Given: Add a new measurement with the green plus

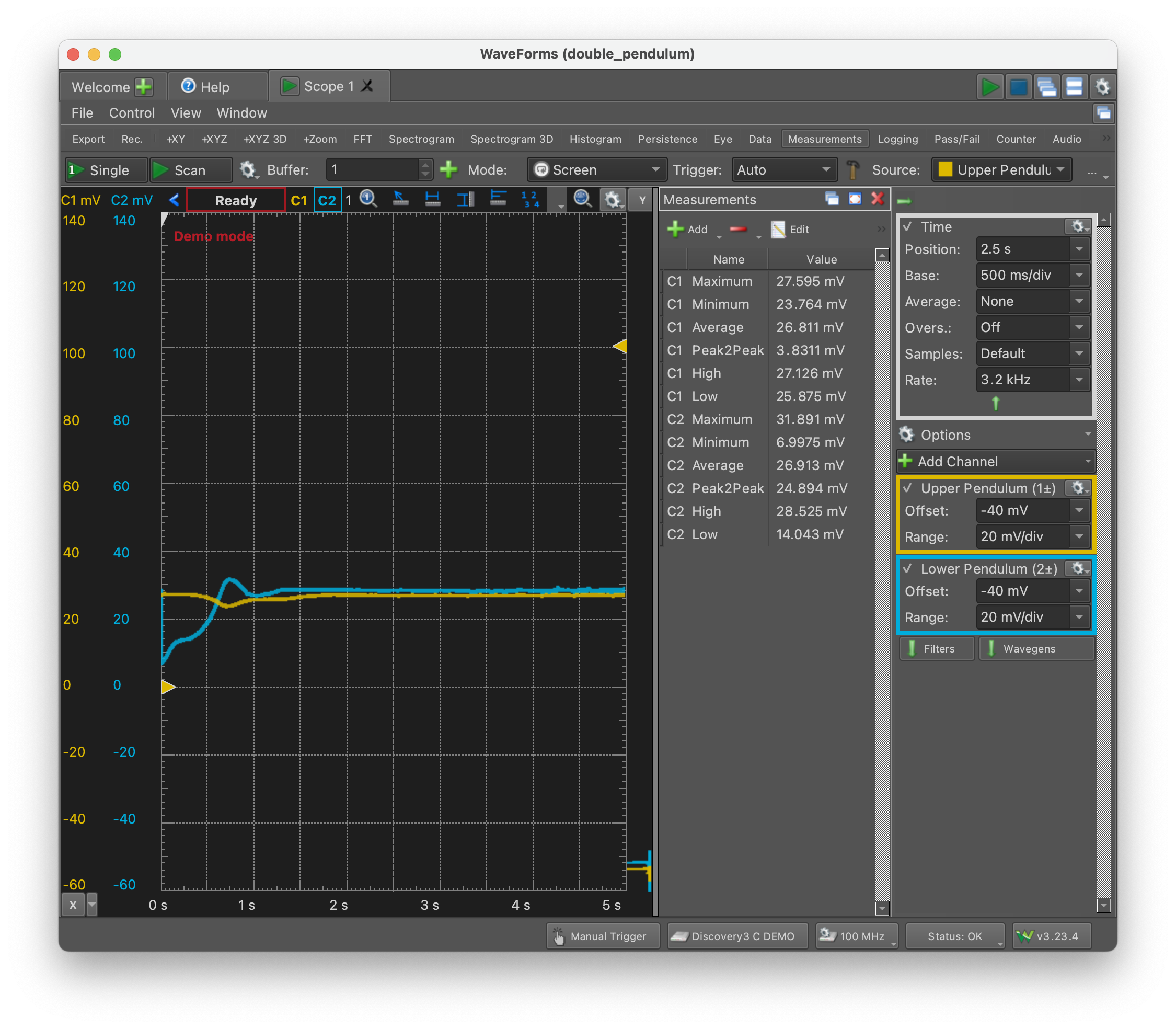Looking at the screenshot, I should [x=675, y=229].
